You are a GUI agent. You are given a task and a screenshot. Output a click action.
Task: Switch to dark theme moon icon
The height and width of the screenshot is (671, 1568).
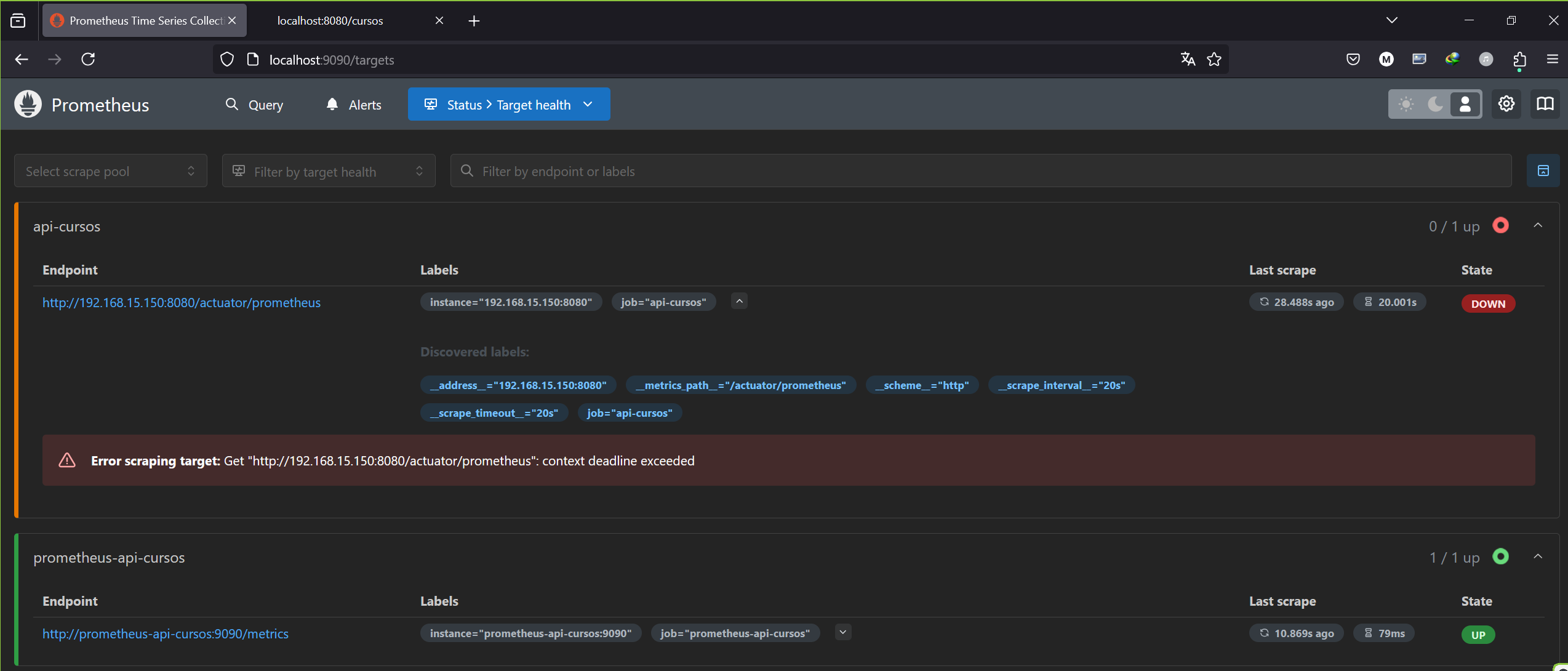click(x=1435, y=104)
